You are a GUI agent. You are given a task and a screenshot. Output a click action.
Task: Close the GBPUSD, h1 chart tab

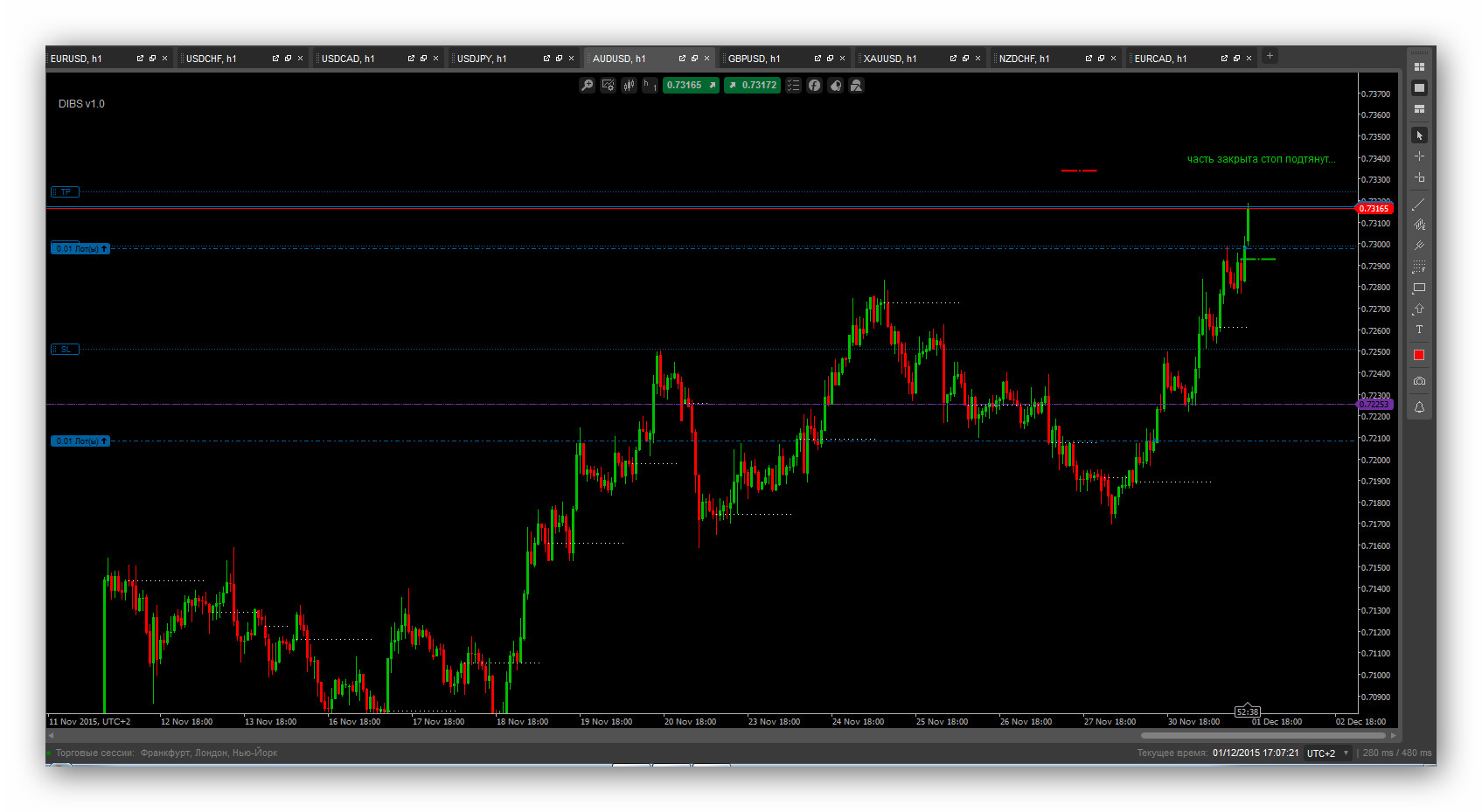pyautogui.click(x=843, y=59)
